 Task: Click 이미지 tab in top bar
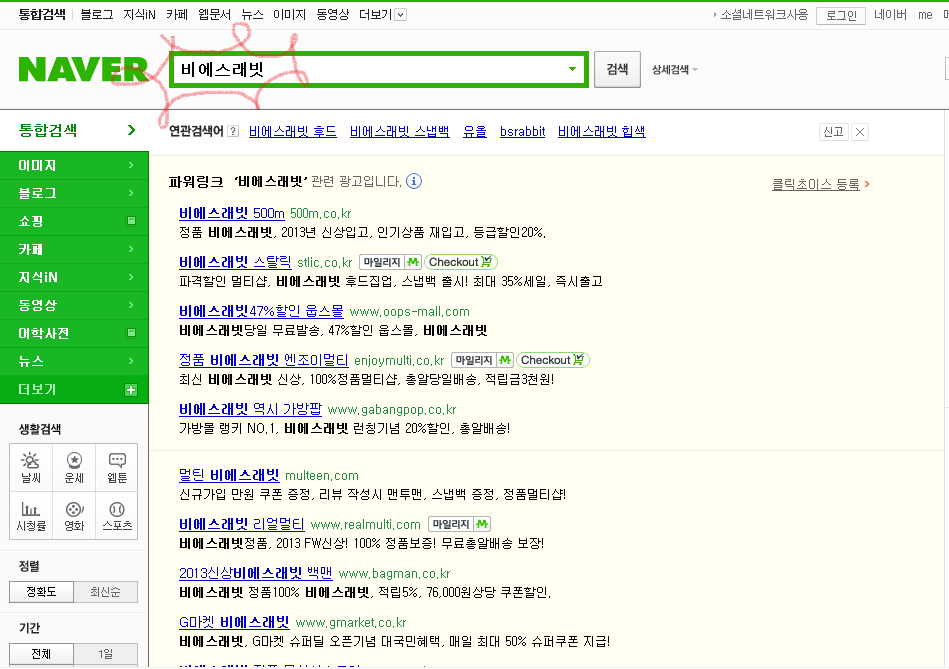(289, 15)
